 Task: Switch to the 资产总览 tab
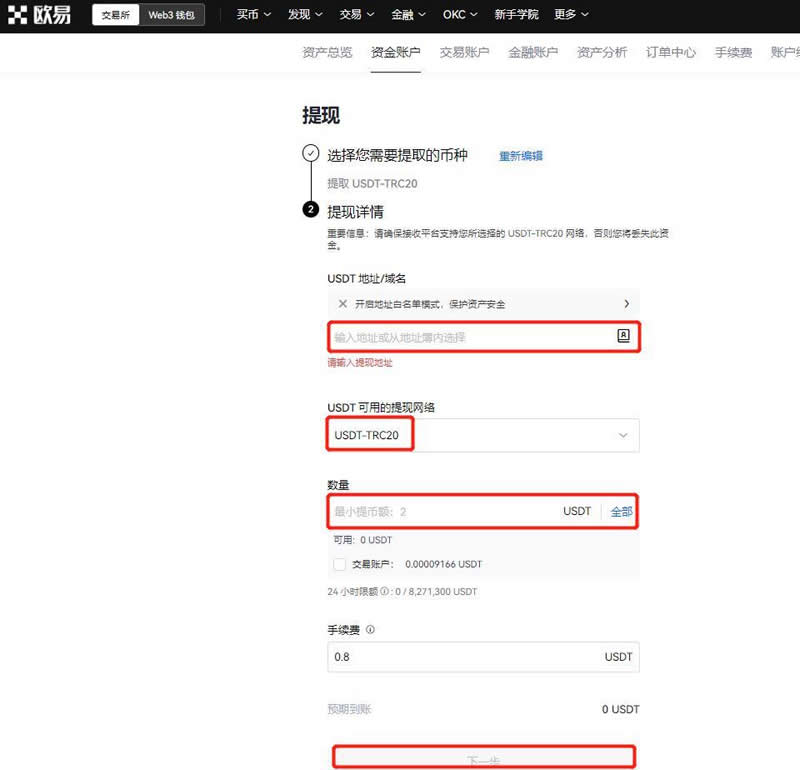326,51
